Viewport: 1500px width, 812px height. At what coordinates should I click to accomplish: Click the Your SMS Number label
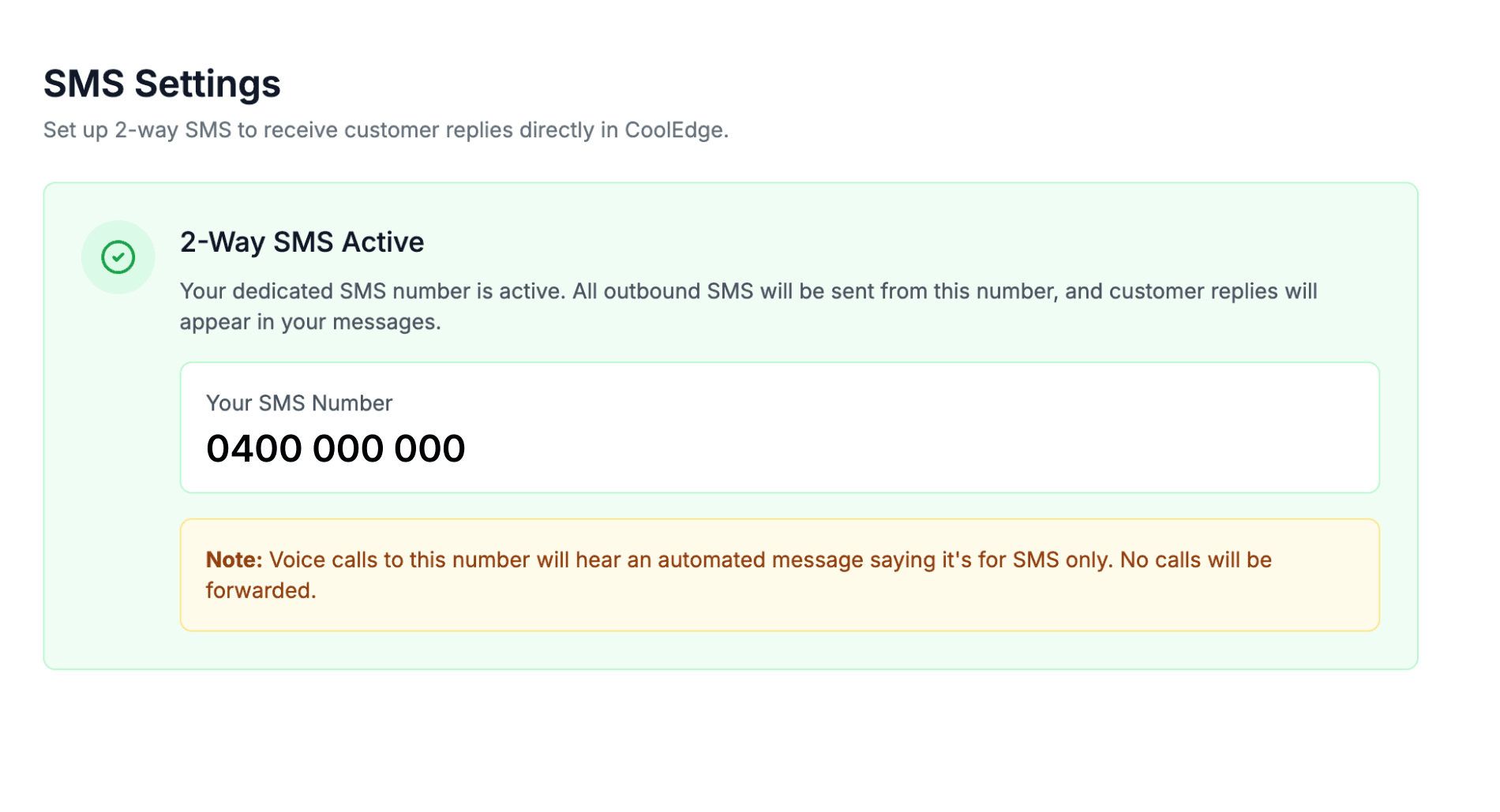pos(298,403)
